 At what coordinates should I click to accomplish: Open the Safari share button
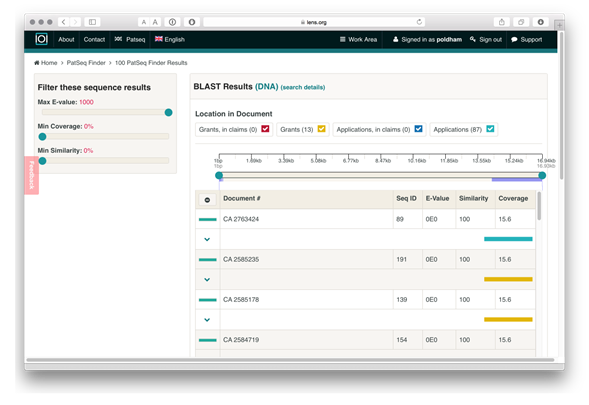[x=501, y=22]
